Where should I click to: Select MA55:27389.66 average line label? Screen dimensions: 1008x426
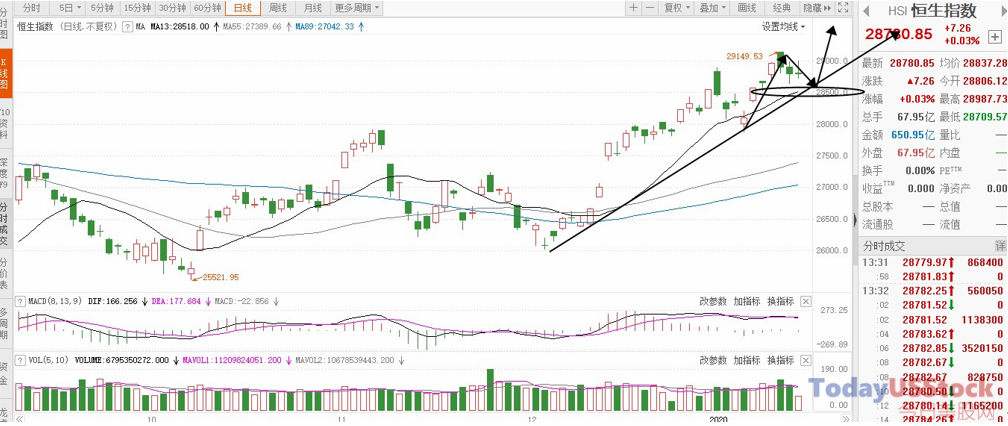pyautogui.click(x=252, y=27)
